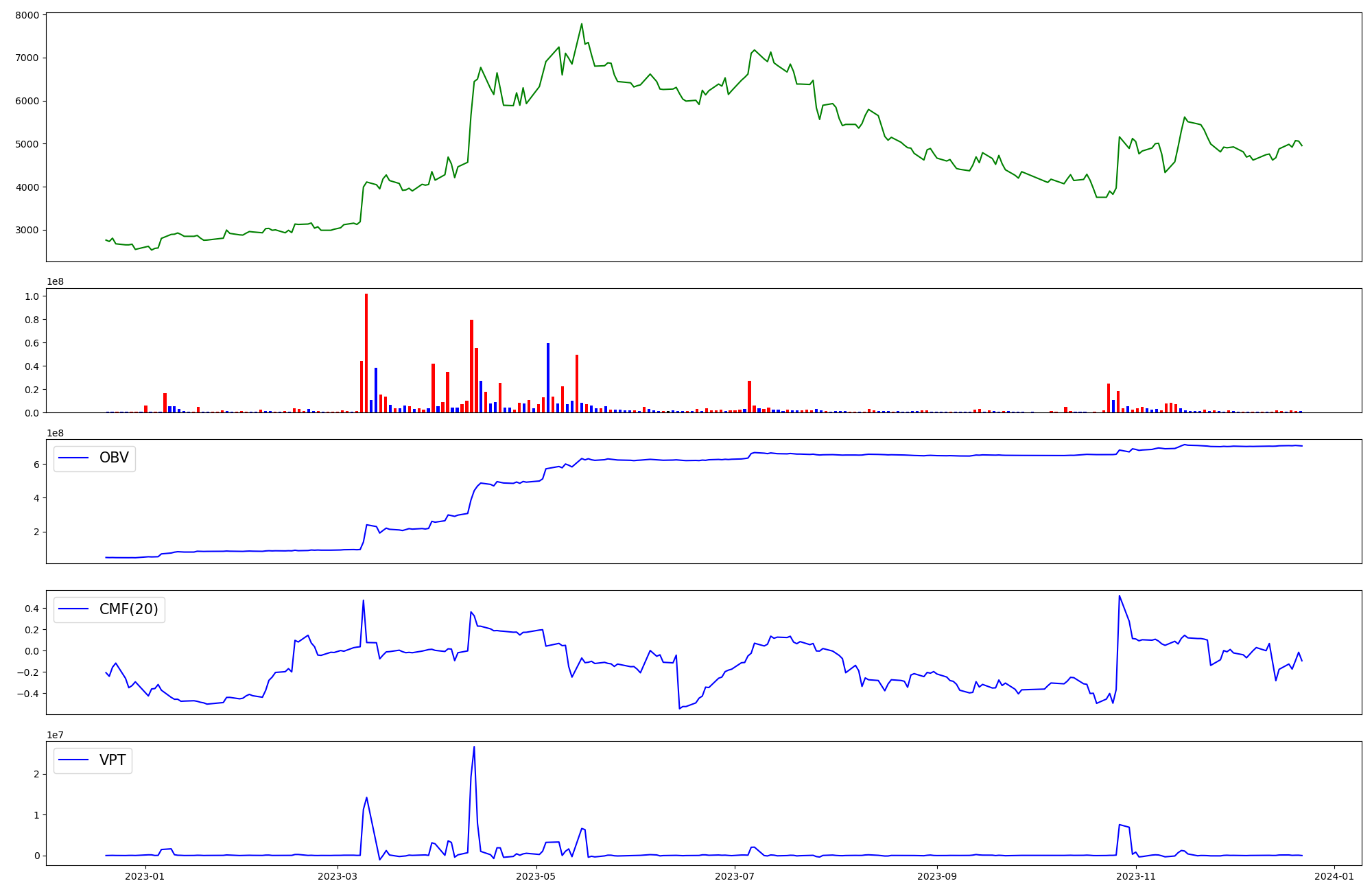Click the CMF(20) legend label
1372x892 pixels.
pos(128,609)
